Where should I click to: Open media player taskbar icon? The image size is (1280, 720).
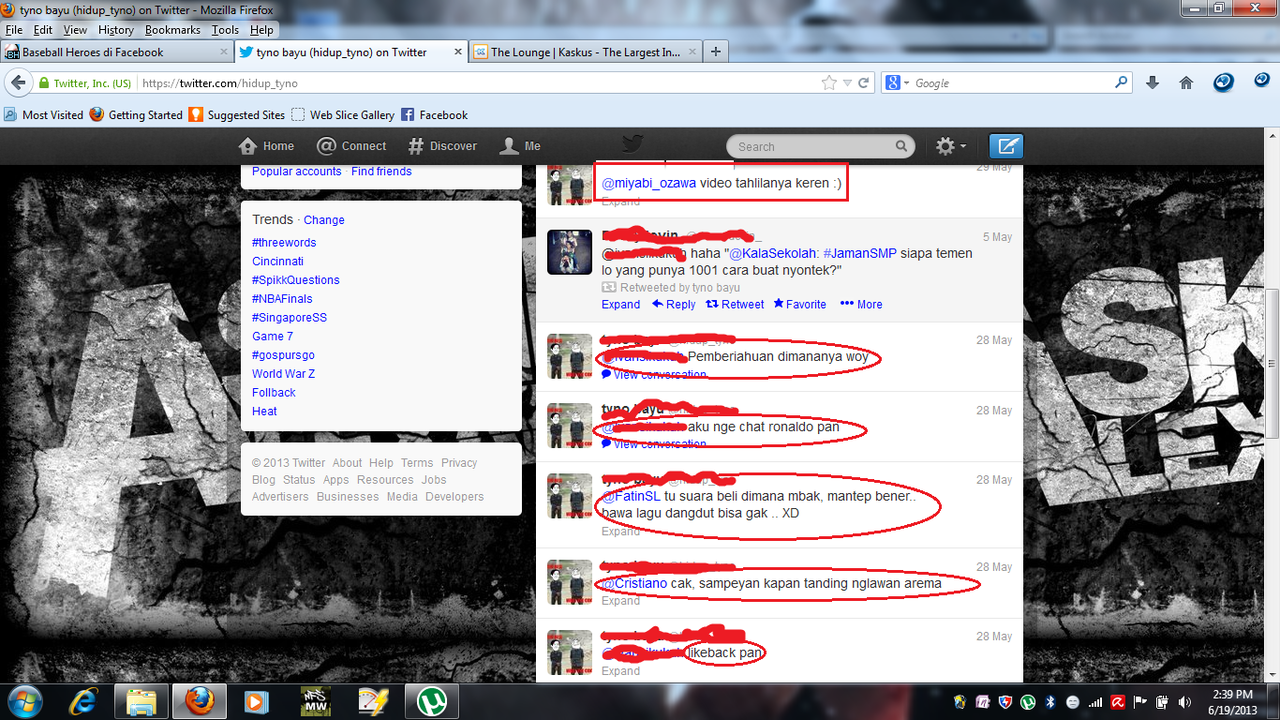258,701
